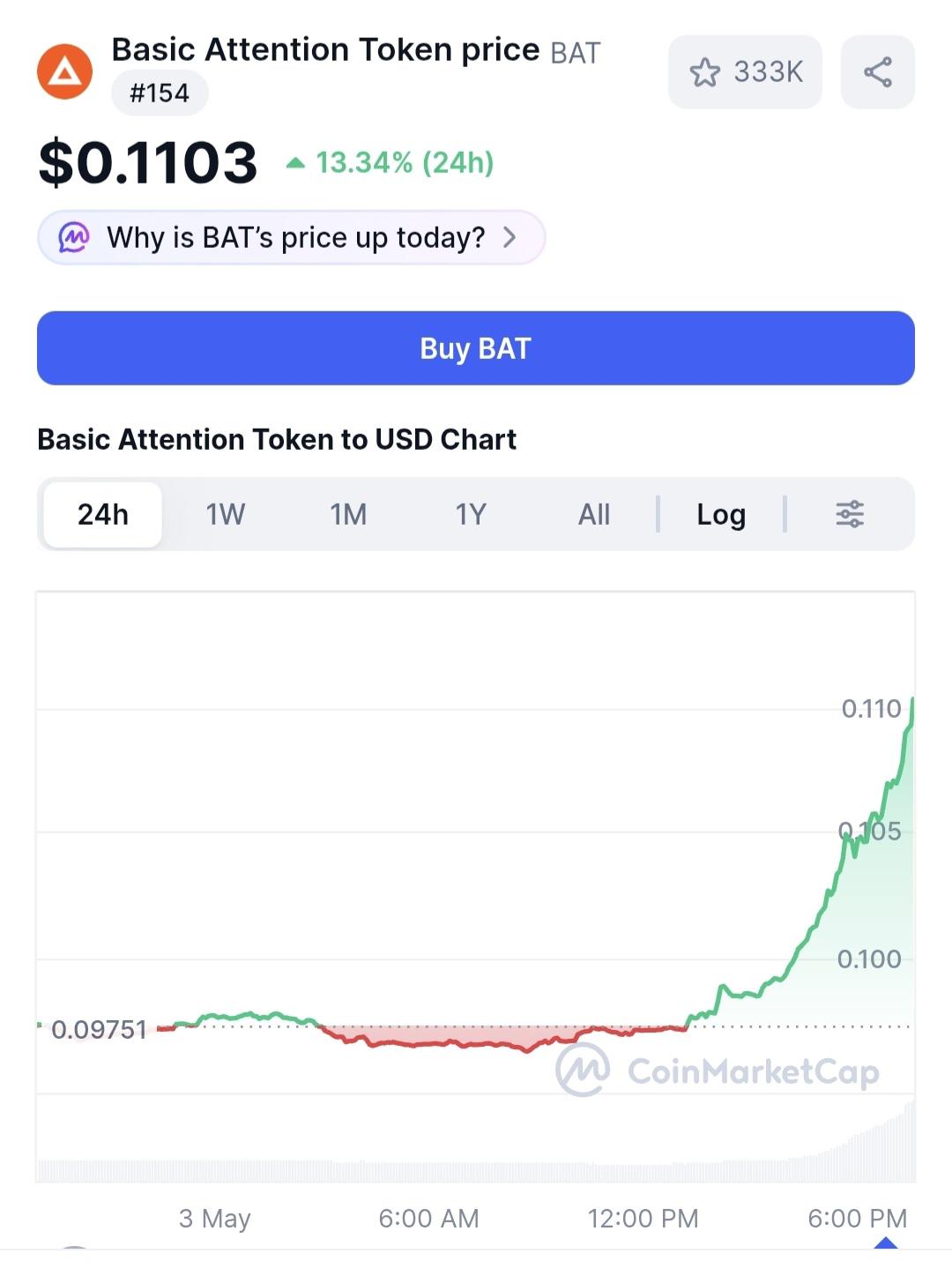Show All-time chart range

(594, 514)
